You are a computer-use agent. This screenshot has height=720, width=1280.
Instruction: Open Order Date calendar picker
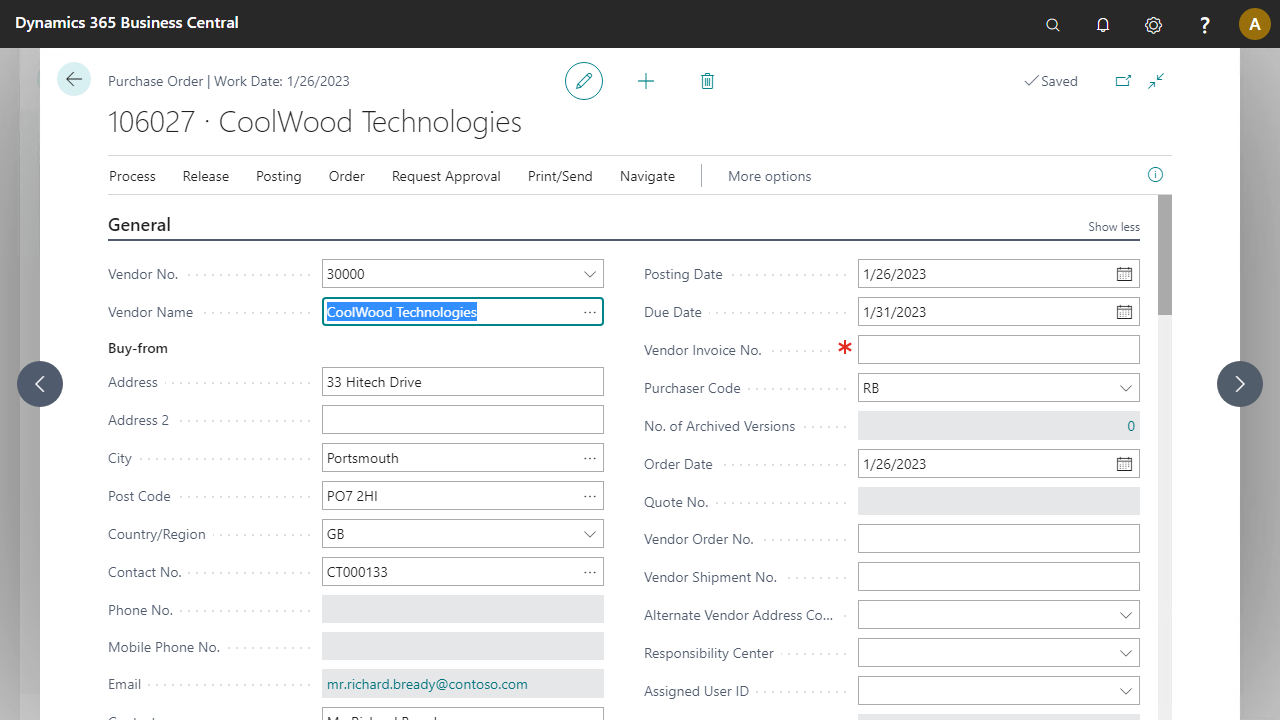(1124, 464)
